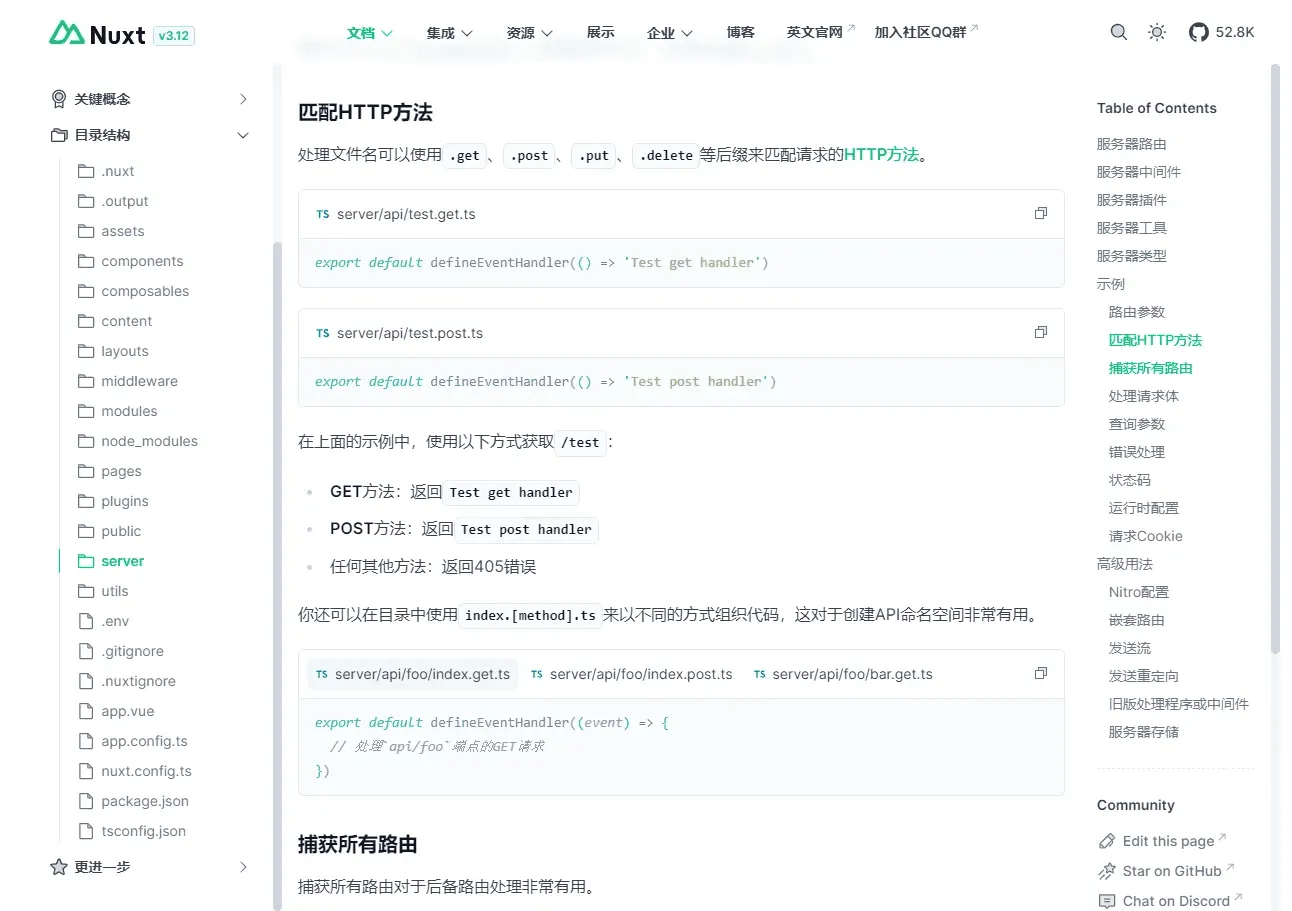Click the Nuxt logo in the header
The height and width of the screenshot is (911, 1292).
click(x=98, y=33)
